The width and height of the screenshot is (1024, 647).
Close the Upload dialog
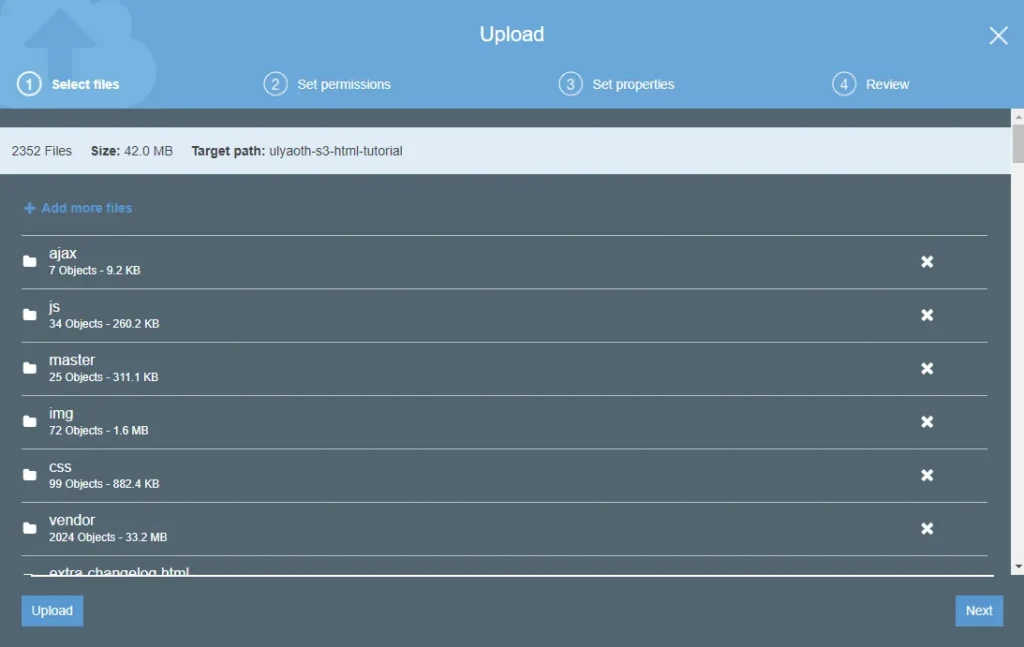(x=998, y=36)
